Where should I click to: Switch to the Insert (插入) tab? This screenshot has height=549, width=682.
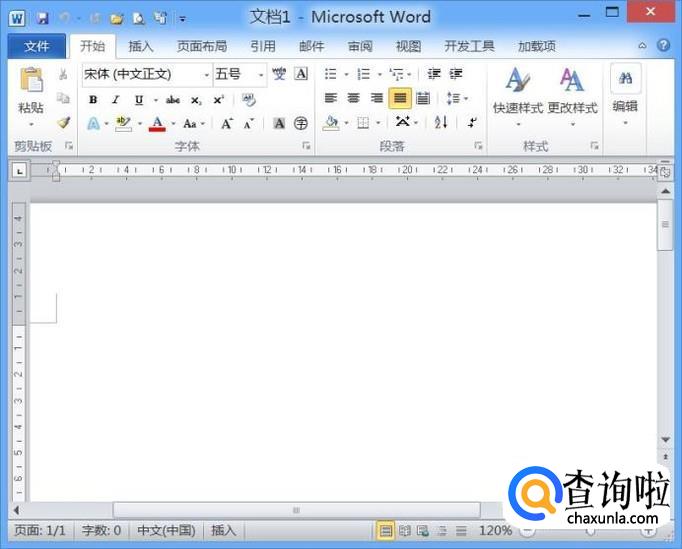[x=140, y=46]
